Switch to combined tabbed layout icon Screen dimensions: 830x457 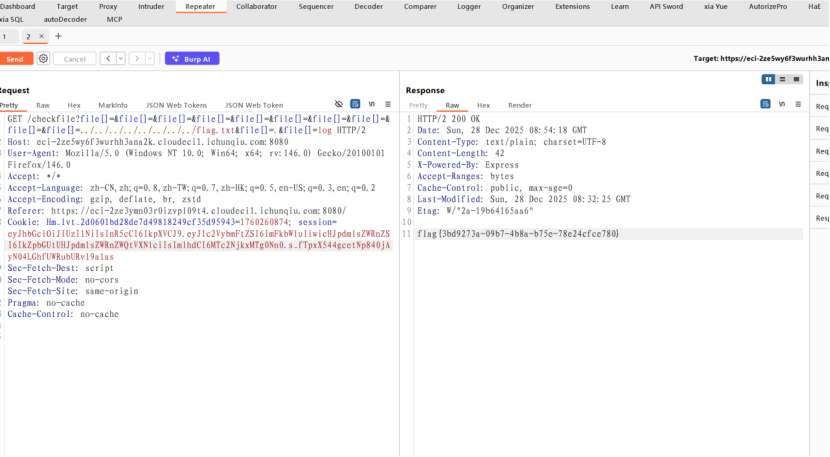(796, 79)
